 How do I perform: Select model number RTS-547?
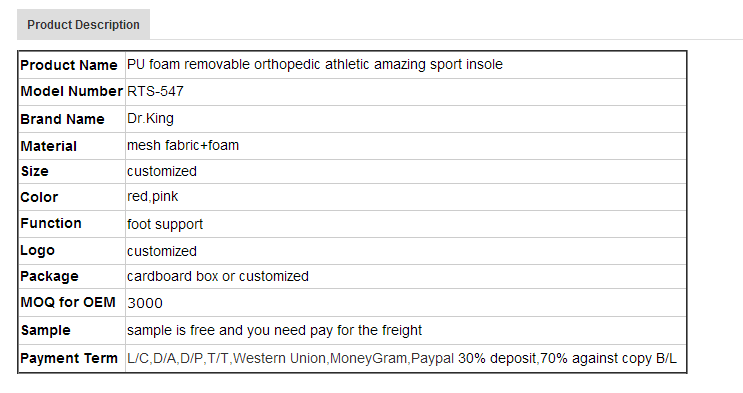click(x=155, y=91)
